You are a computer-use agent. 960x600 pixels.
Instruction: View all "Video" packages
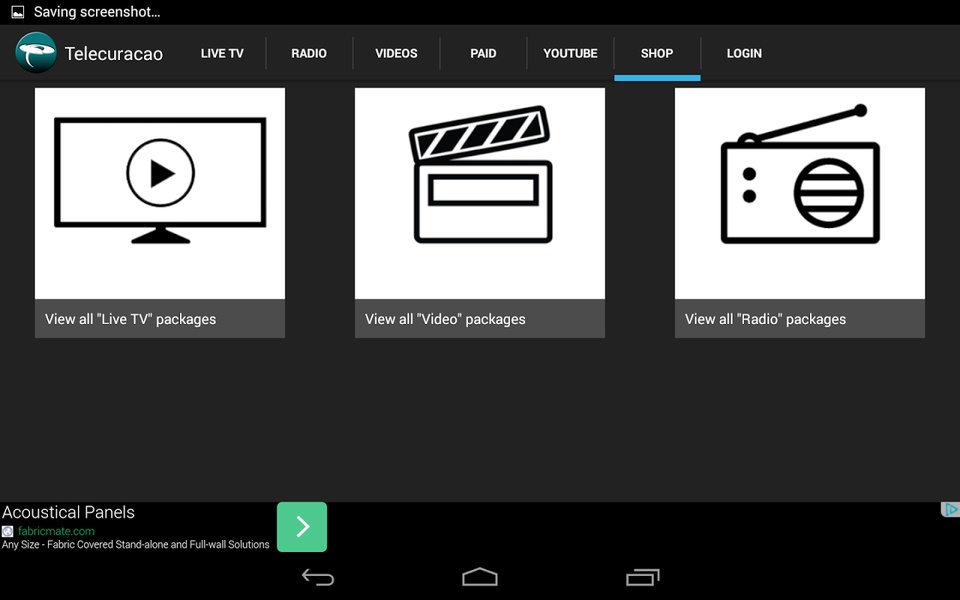click(x=480, y=319)
